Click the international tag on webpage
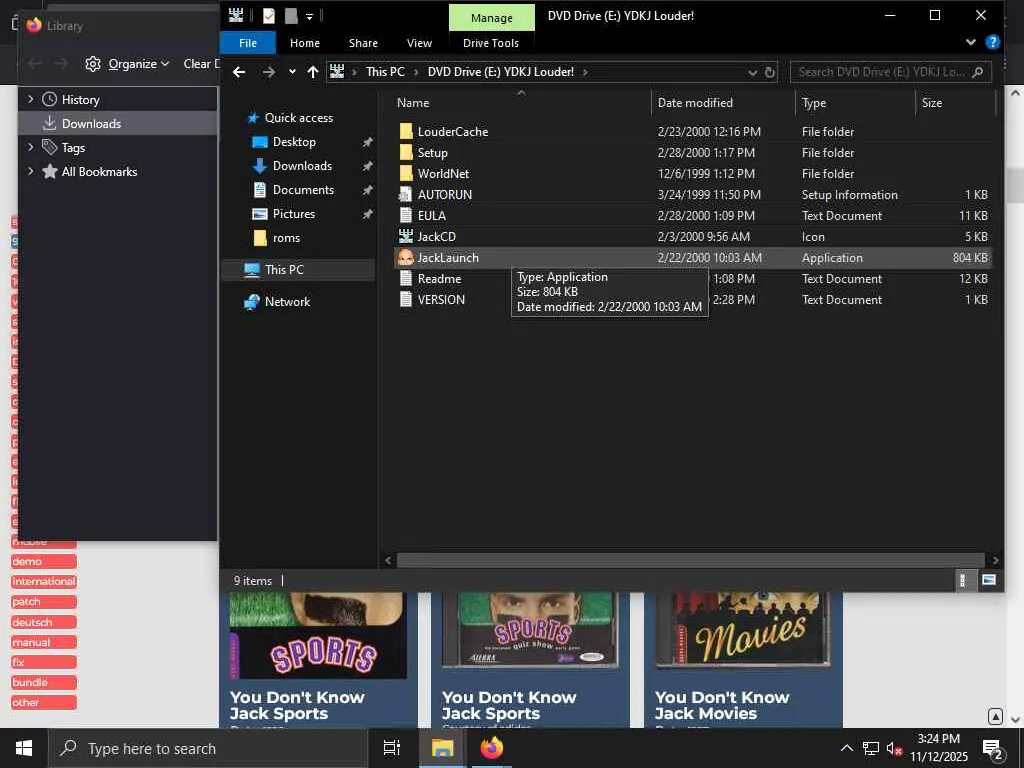The height and width of the screenshot is (768, 1024). pos(44,582)
